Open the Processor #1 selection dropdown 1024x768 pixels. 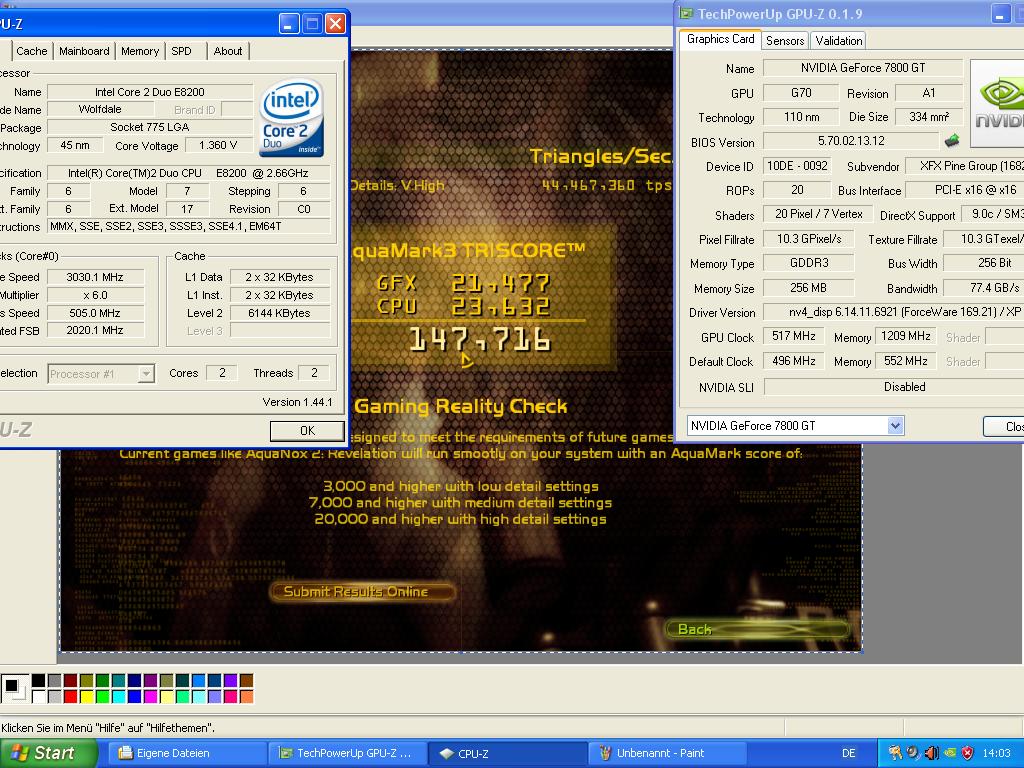click(x=146, y=374)
